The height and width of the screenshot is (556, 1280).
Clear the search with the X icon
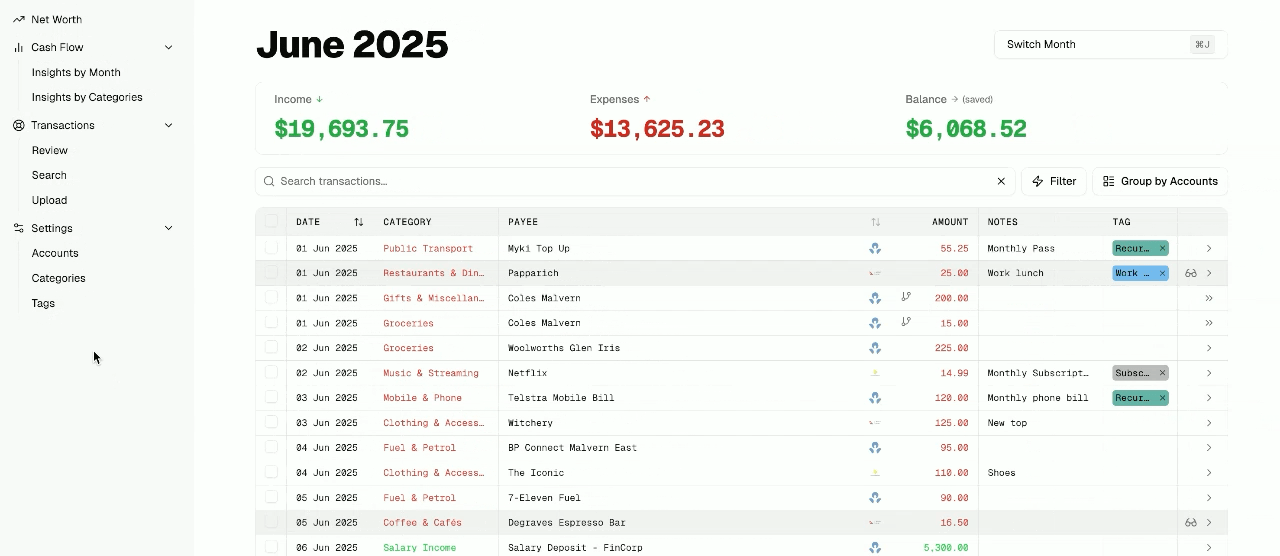click(x=1001, y=182)
